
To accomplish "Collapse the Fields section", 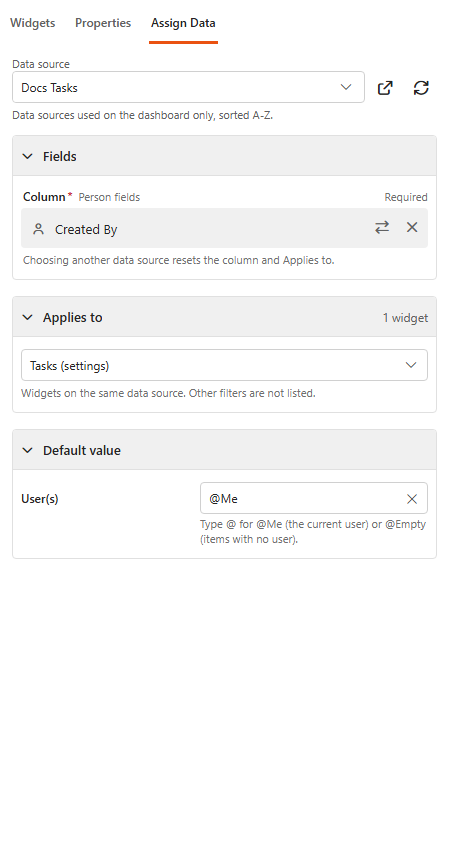I will [28, 156].
